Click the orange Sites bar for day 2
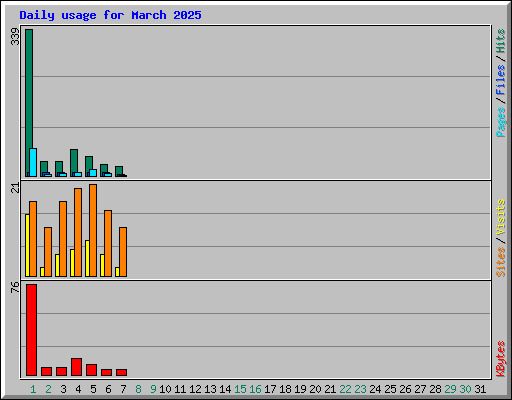Screen dimensions: 512x400 48,252
